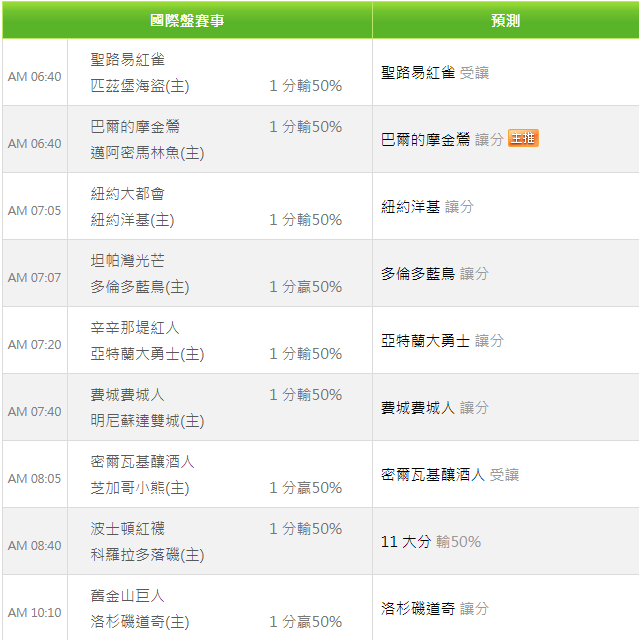Click the AM 08:05 game time
Screen dimensions: 639x640
[35, 478]
